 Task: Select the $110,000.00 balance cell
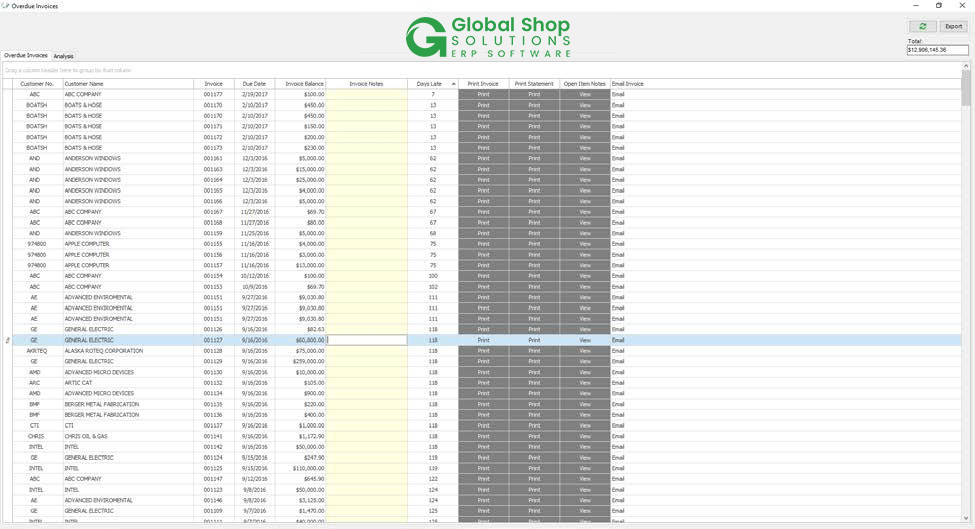point(300,468)
